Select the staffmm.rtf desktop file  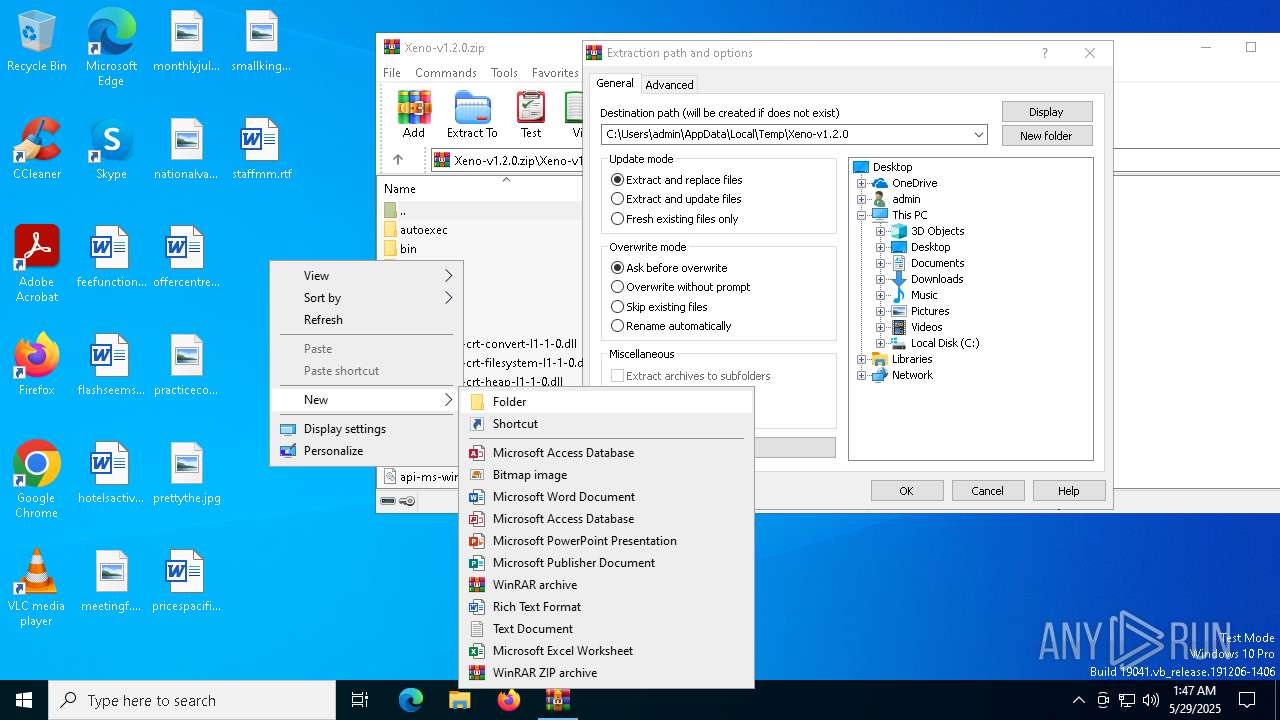[261, 149]
